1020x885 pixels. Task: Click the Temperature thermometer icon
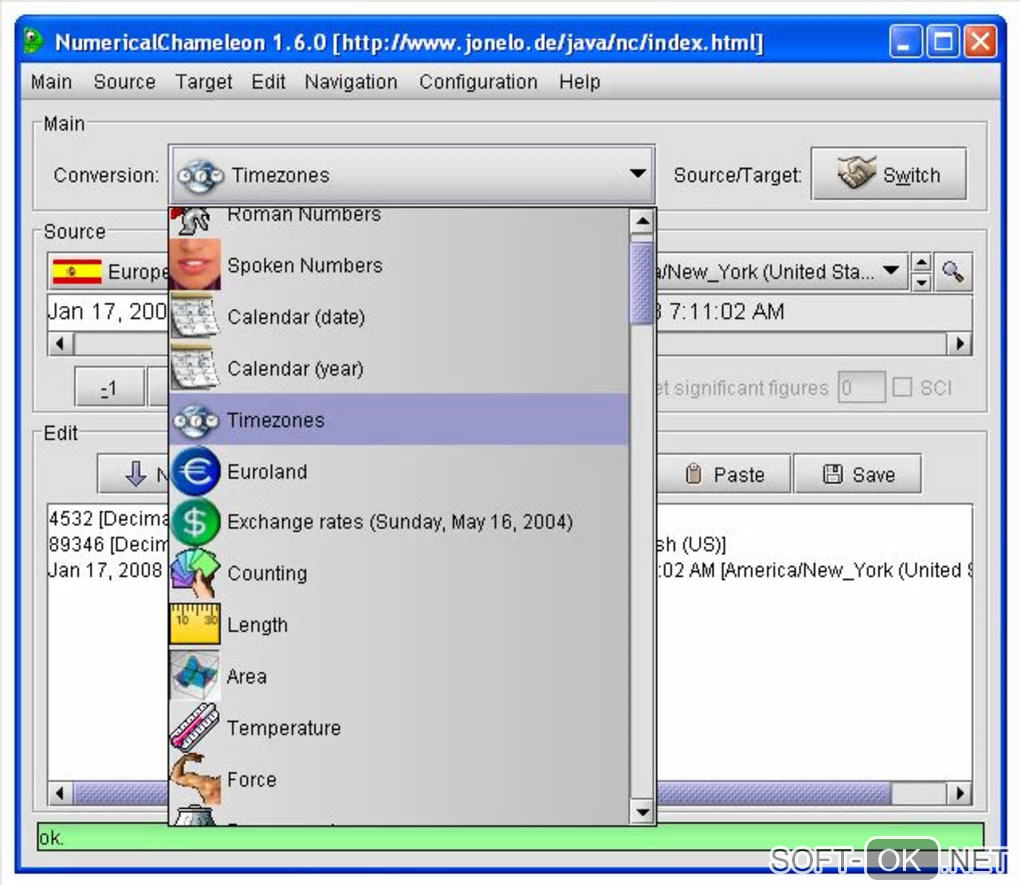[195, 727]
